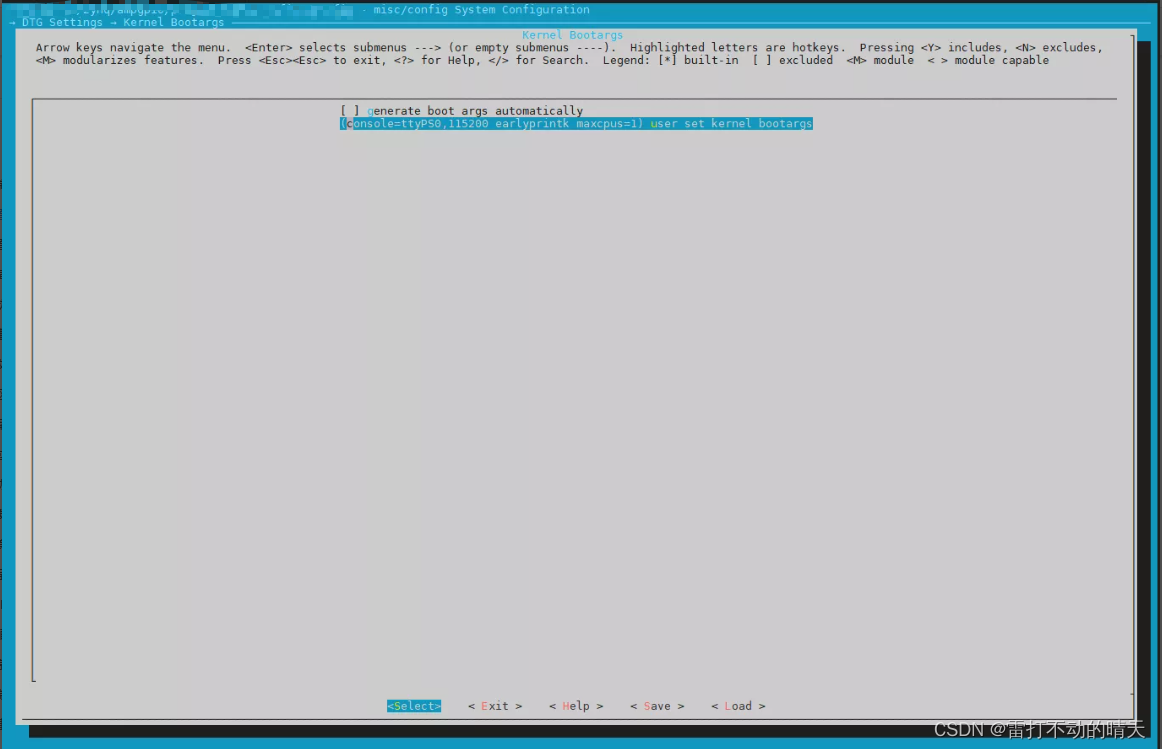This screenshot has width=1162, height=749.
Task: Open the Help button
Action: point(576,706)
